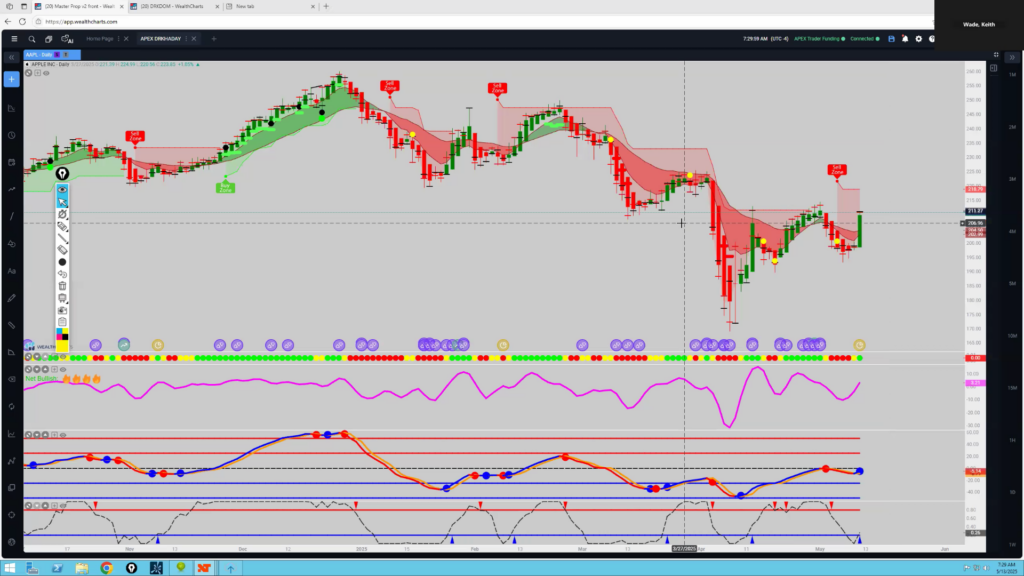Expand the oscillator panel plus box
Image resolution: width=1024 pixels, height=576 pixels.
point(54,435)
